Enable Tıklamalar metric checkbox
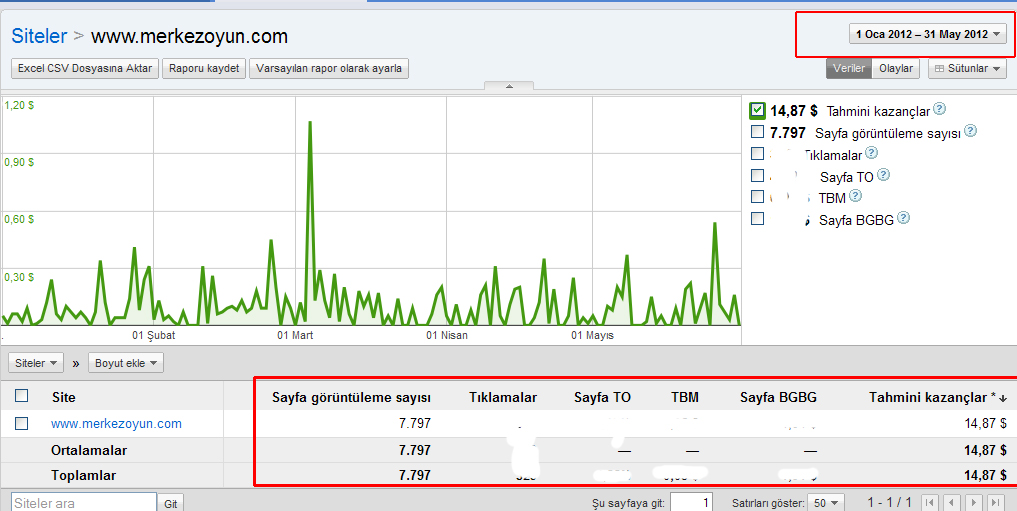 [757, 154]
